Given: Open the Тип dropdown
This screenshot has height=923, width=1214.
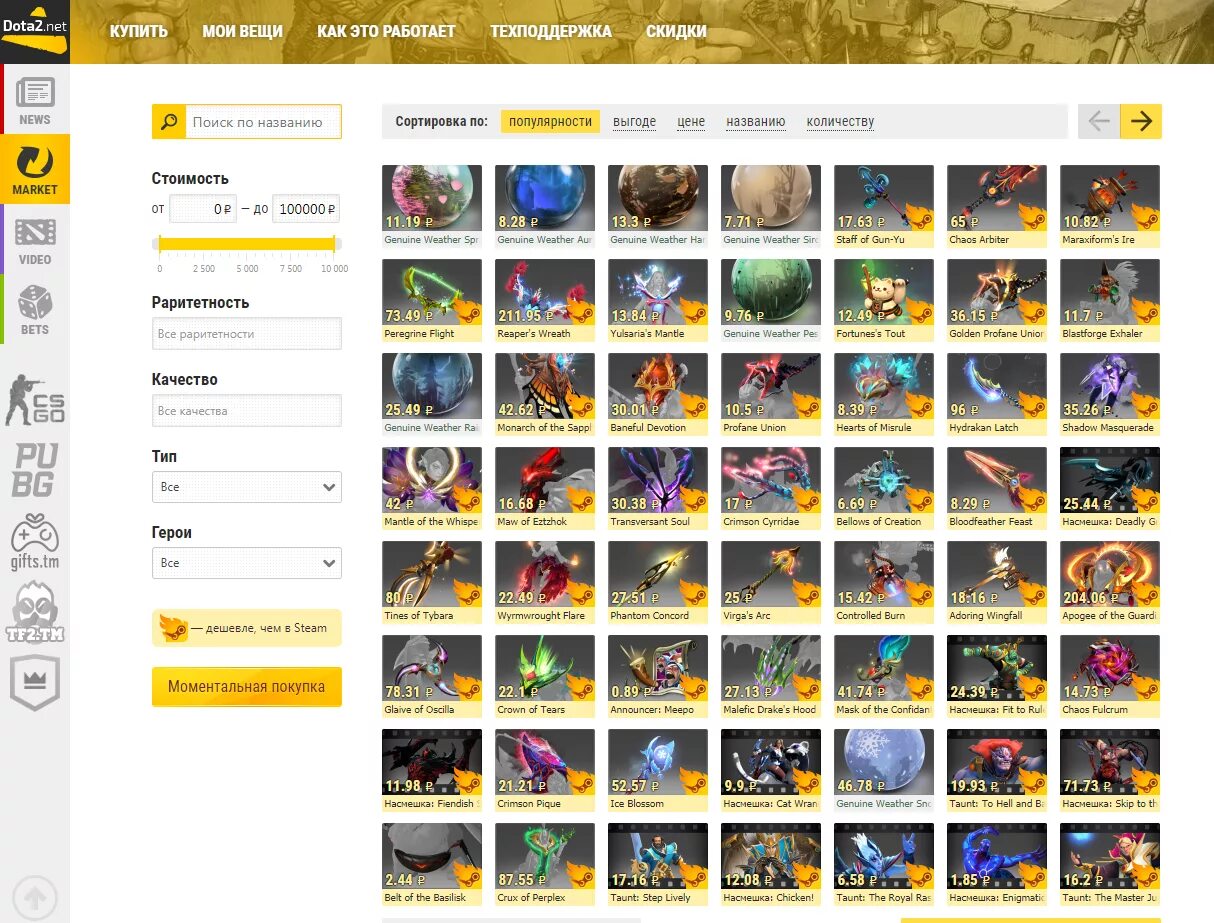Looking at the screenshot, I should (x=247, y=487).
